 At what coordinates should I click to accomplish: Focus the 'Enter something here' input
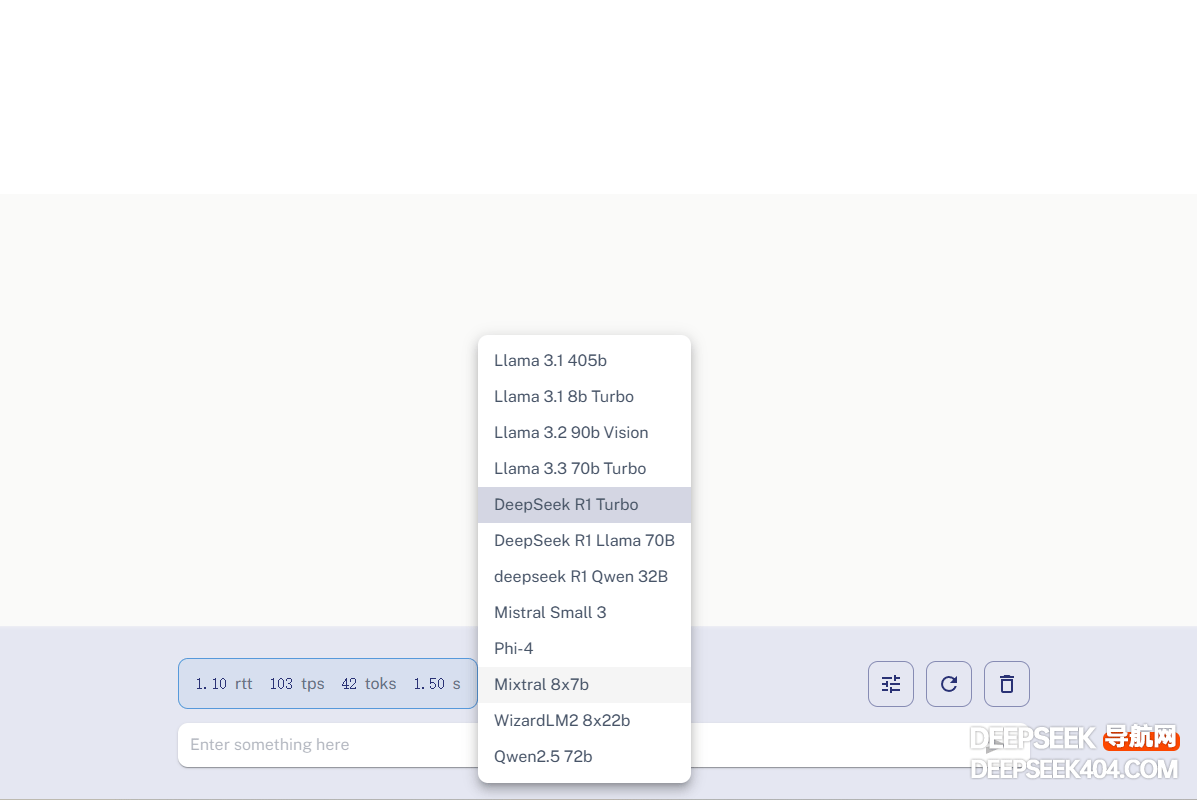coord(604,745)
